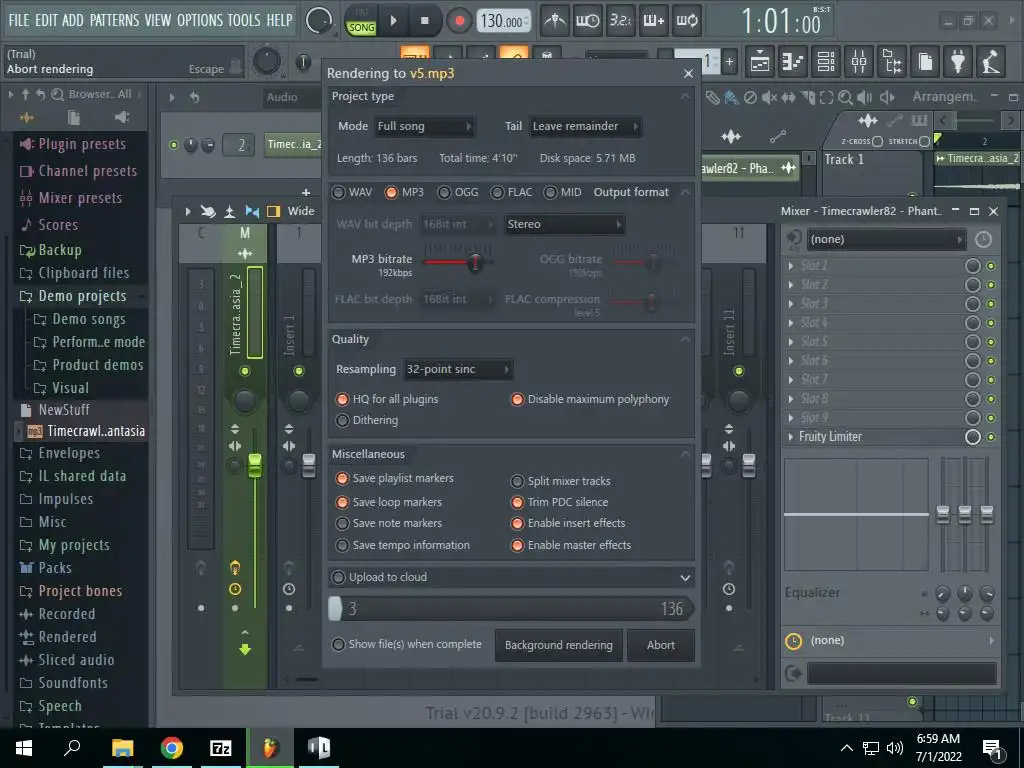
Task: Enable Show file(s) when complete
Action: pos(407,645)
